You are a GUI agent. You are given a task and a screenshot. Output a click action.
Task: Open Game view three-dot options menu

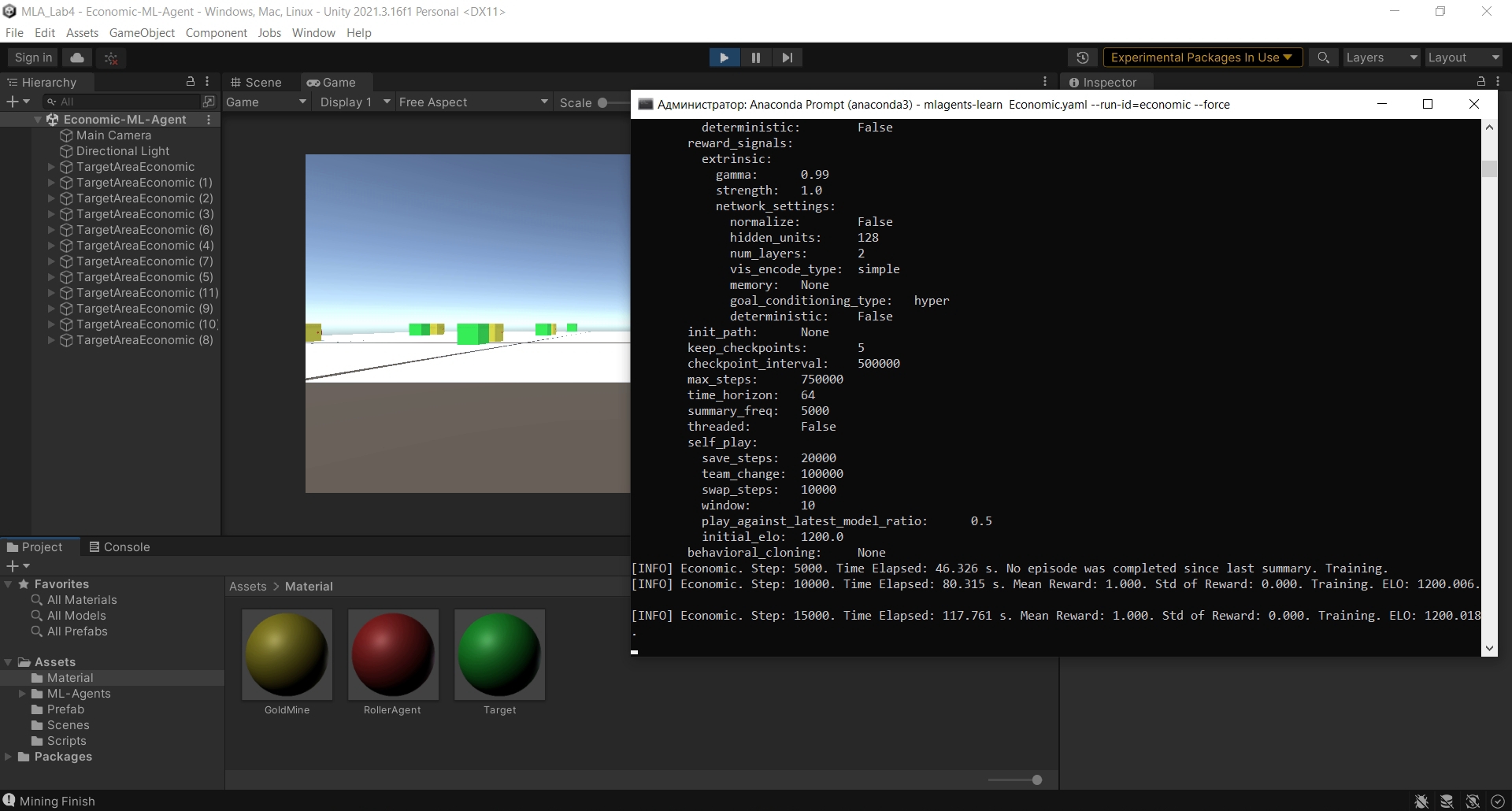click(1045, 81)
